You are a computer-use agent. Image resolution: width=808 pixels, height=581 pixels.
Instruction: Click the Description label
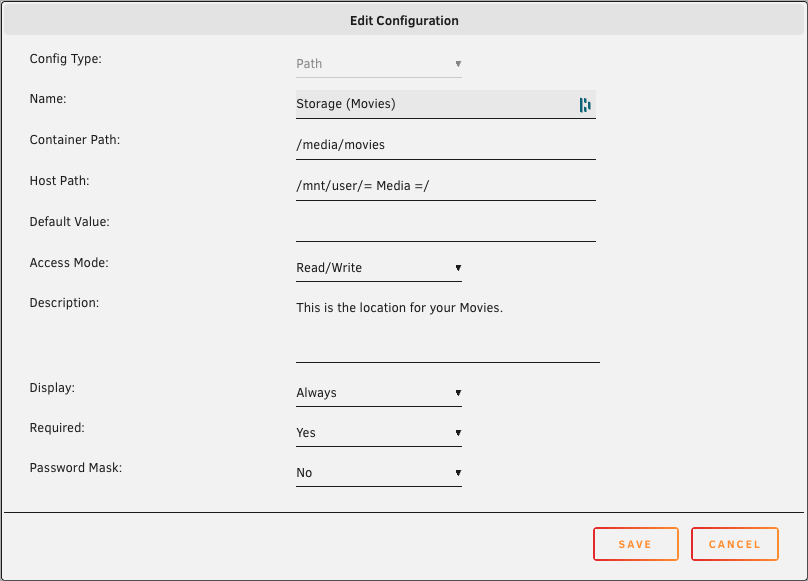click(64, 303)
